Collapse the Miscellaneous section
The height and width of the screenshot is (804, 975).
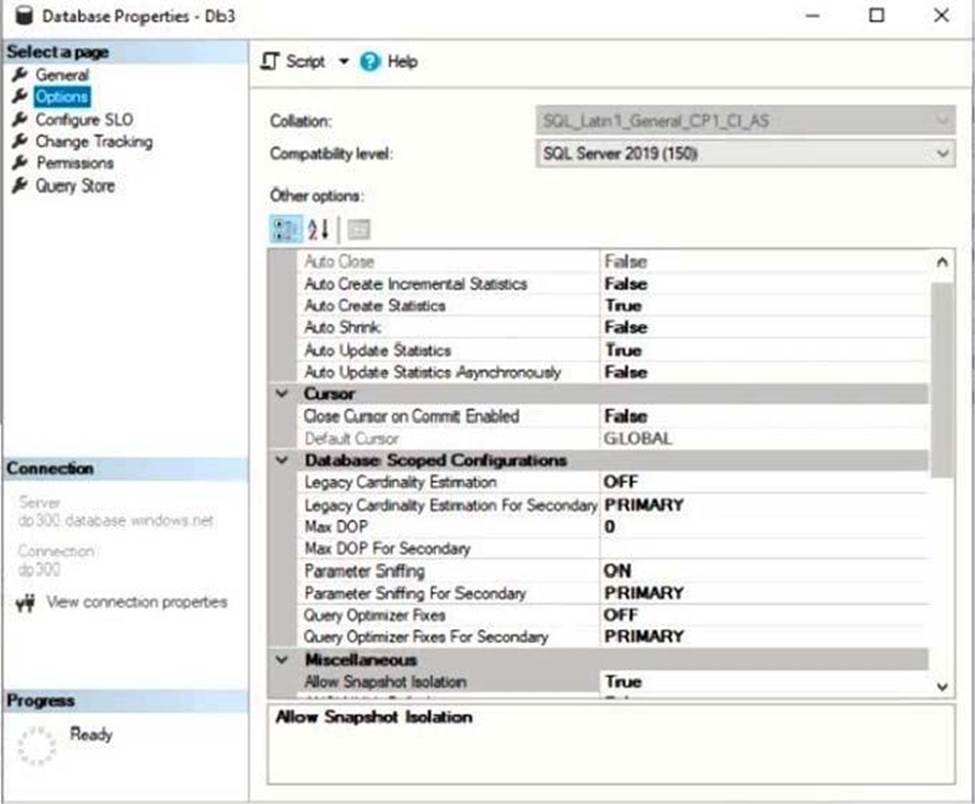[283, 660]
